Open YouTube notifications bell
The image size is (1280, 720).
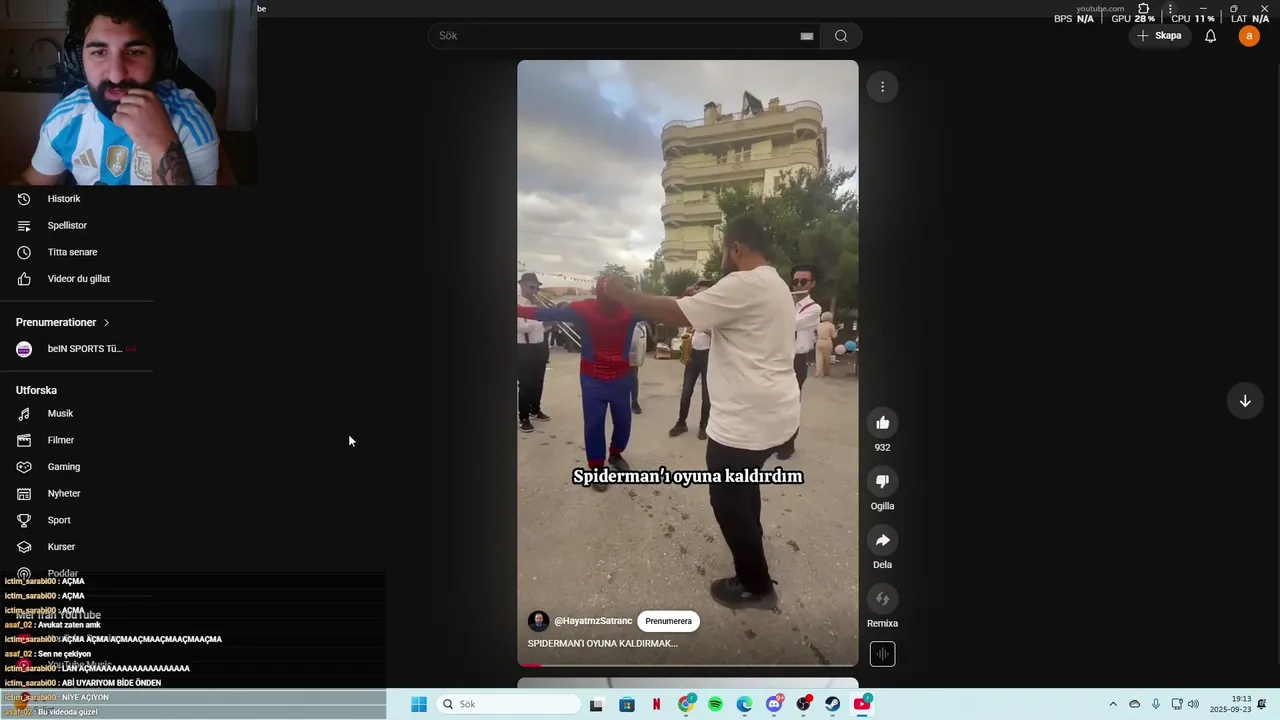click(1210, 36)
